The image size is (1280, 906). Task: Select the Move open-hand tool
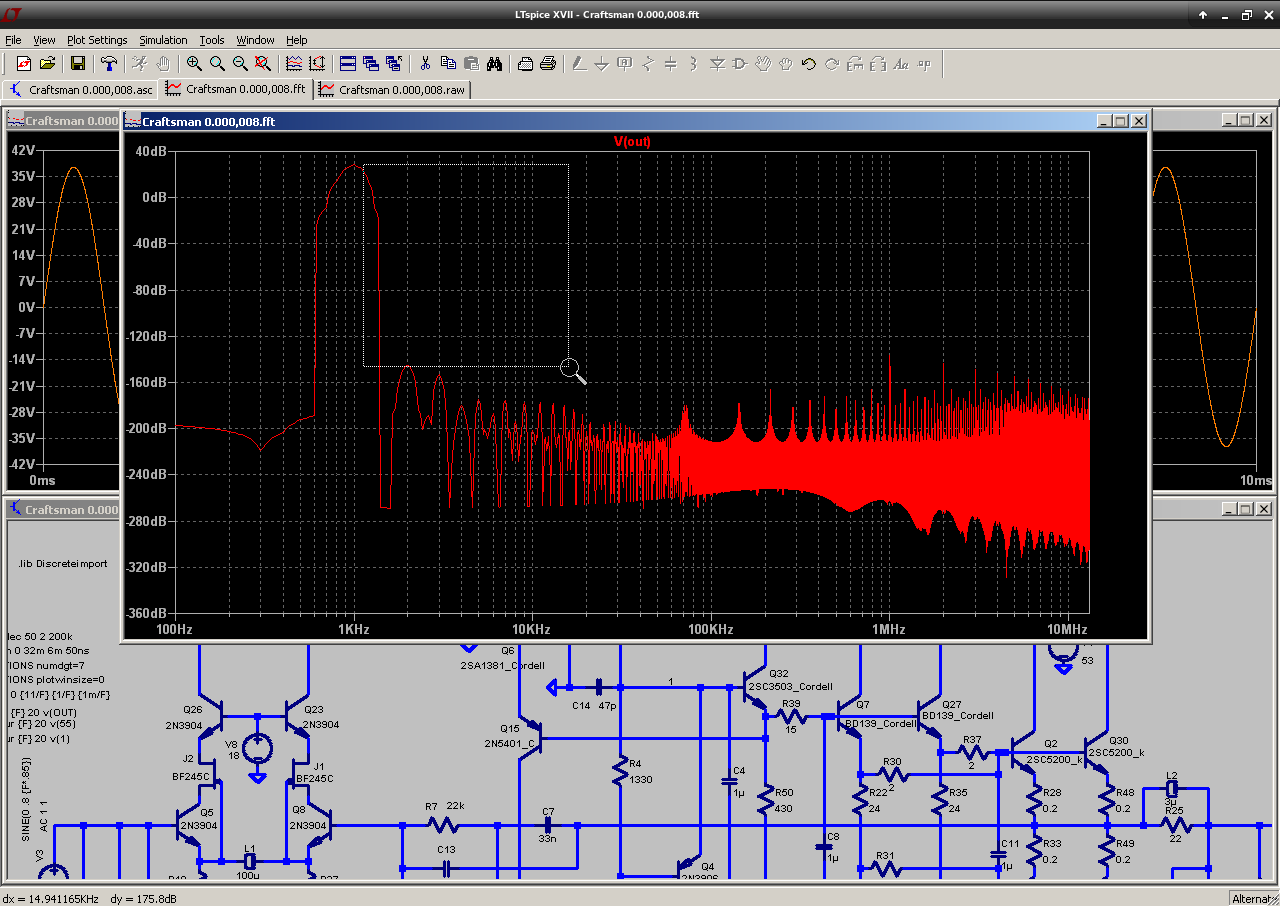(x=763, y=64)
